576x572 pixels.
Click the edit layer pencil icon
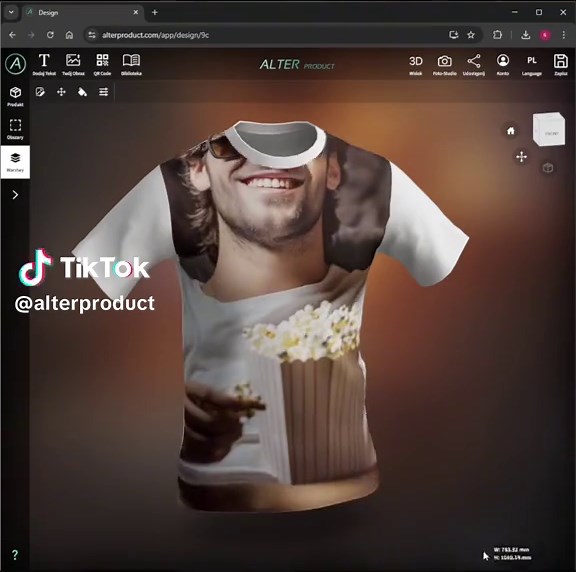[40, 92]
